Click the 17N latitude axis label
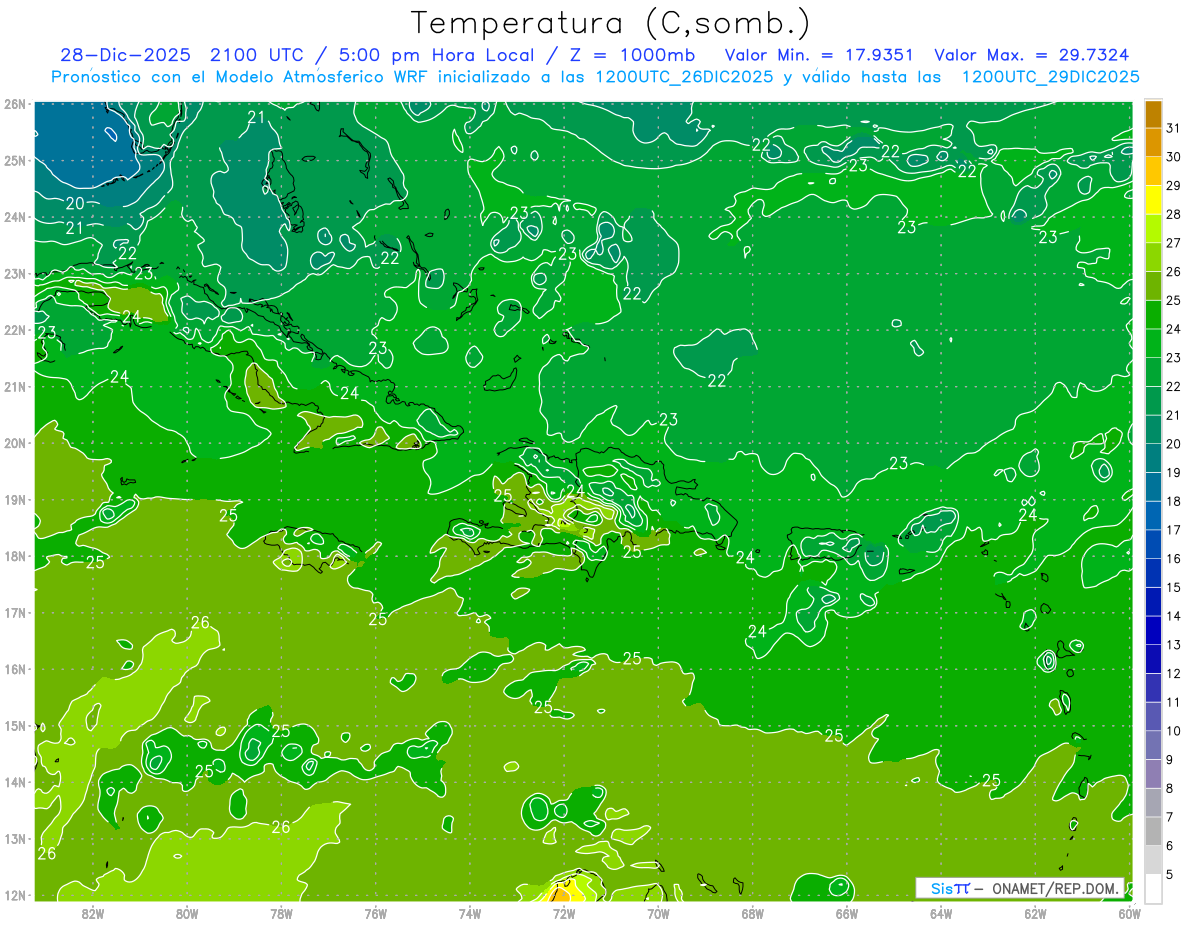 tap(15, 613)
